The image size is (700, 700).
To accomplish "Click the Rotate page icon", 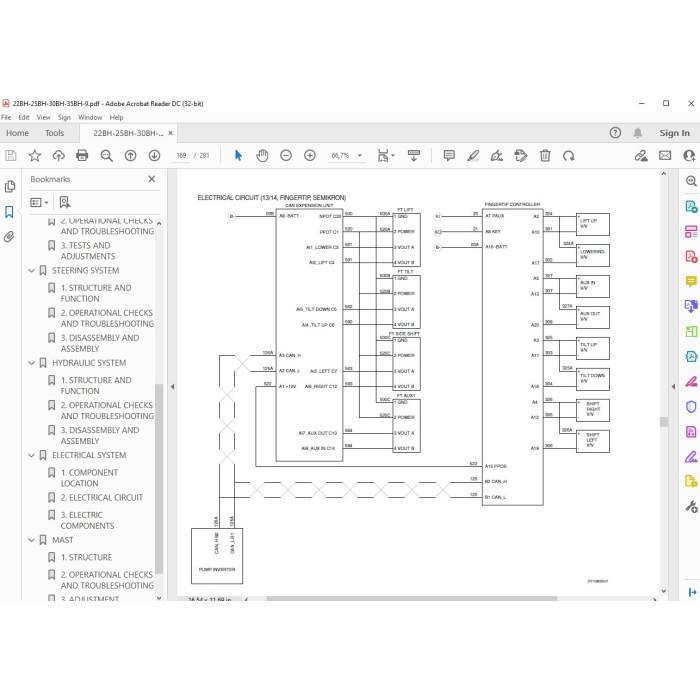I will (x=568, y=155).
